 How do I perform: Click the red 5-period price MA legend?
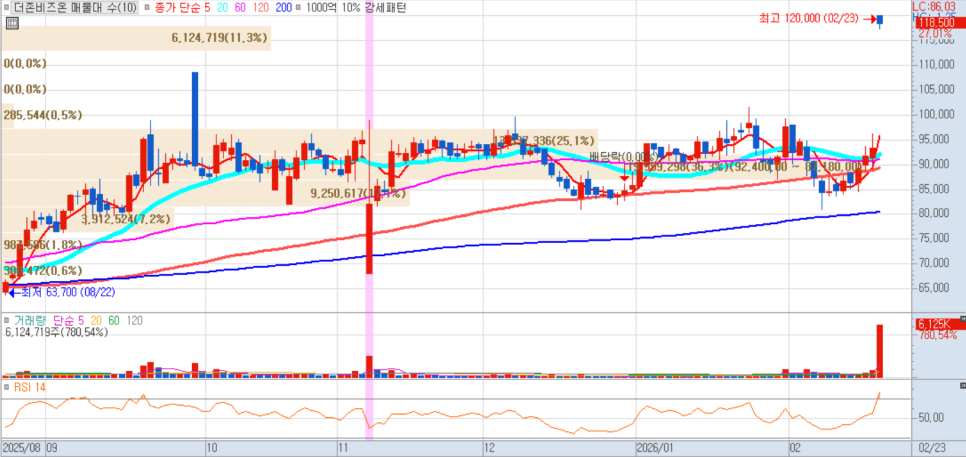[x=206, y=8]
